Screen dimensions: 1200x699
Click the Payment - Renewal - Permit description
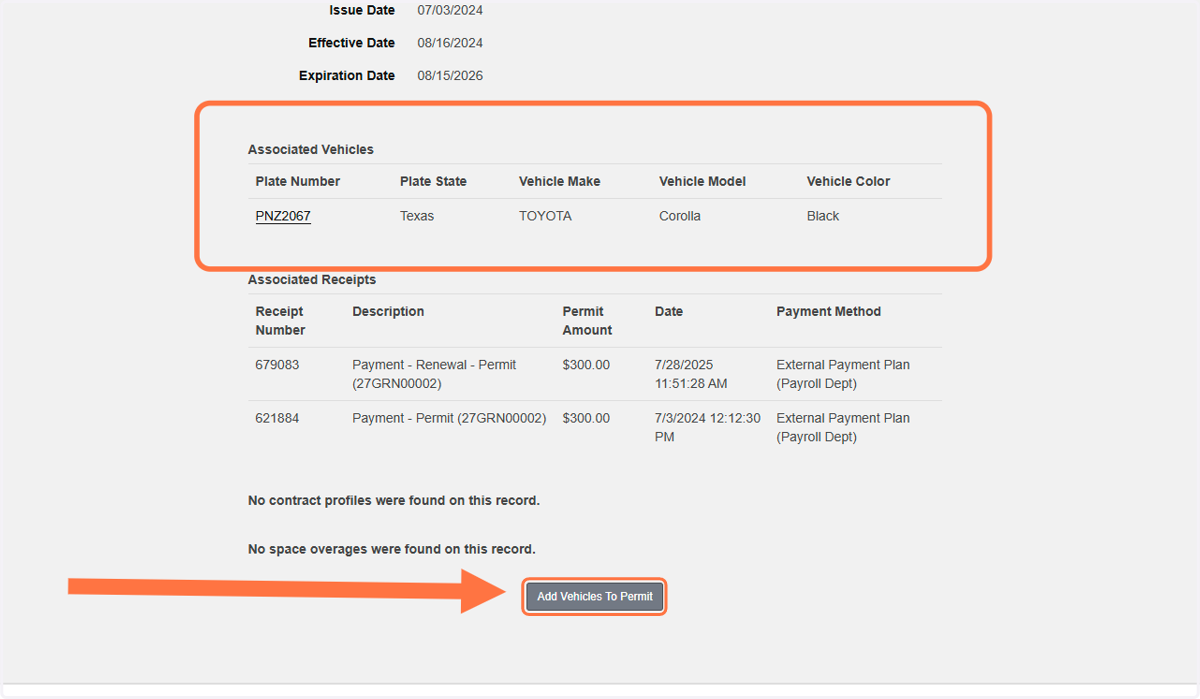(434, 374)
